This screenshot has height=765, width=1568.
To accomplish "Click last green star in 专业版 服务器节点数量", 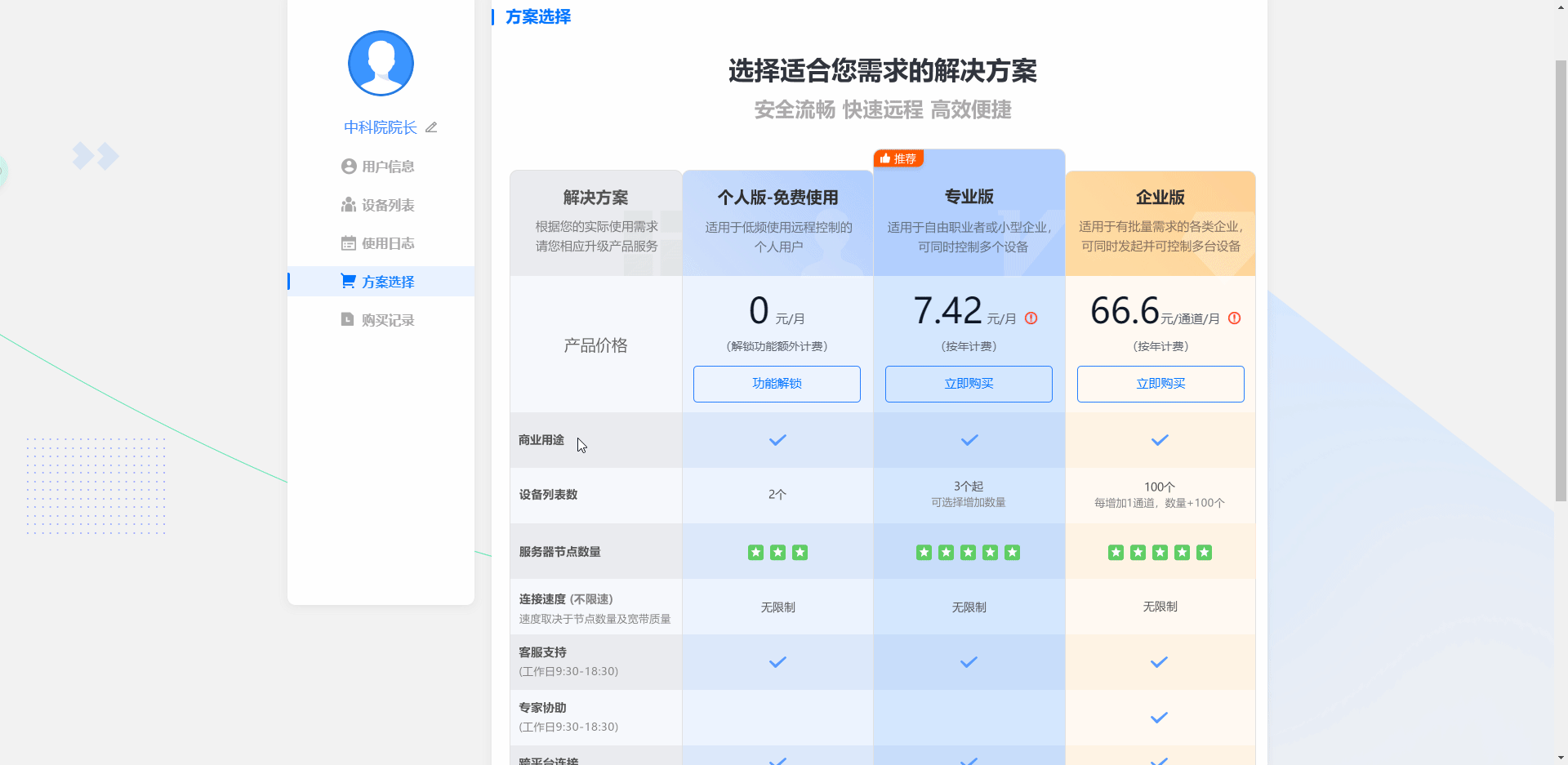I will pyautogui.click(x=1013, y=553).
